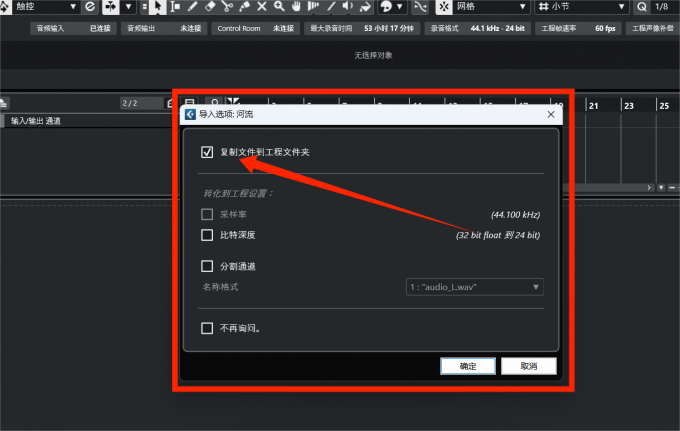Confirm import with the 确定 button
Image resolution: width=680 pixels, height=431 pixels.
coord(468,366)
